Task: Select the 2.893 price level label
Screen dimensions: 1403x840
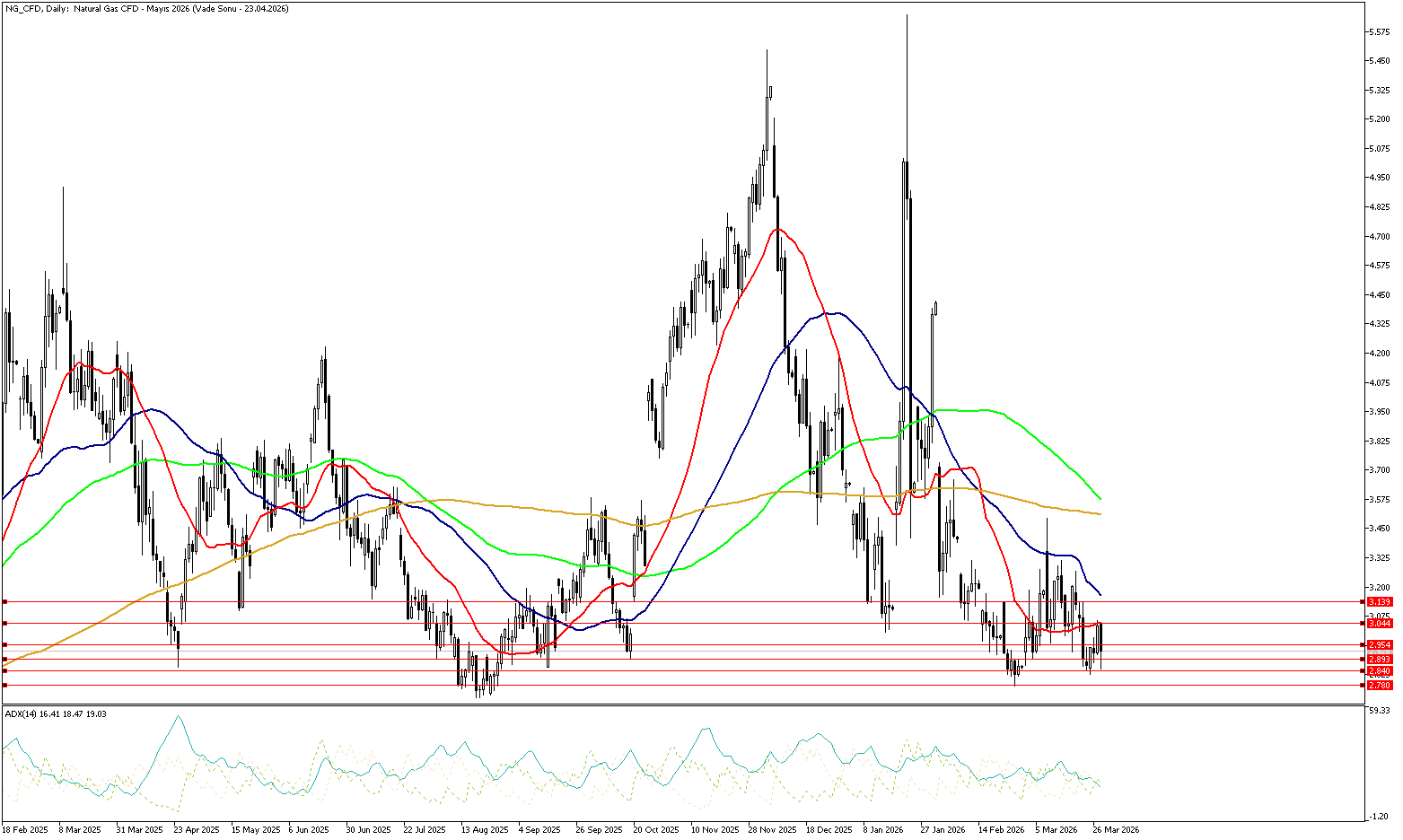Action: pyautogui.click(x=1380, y=659)
